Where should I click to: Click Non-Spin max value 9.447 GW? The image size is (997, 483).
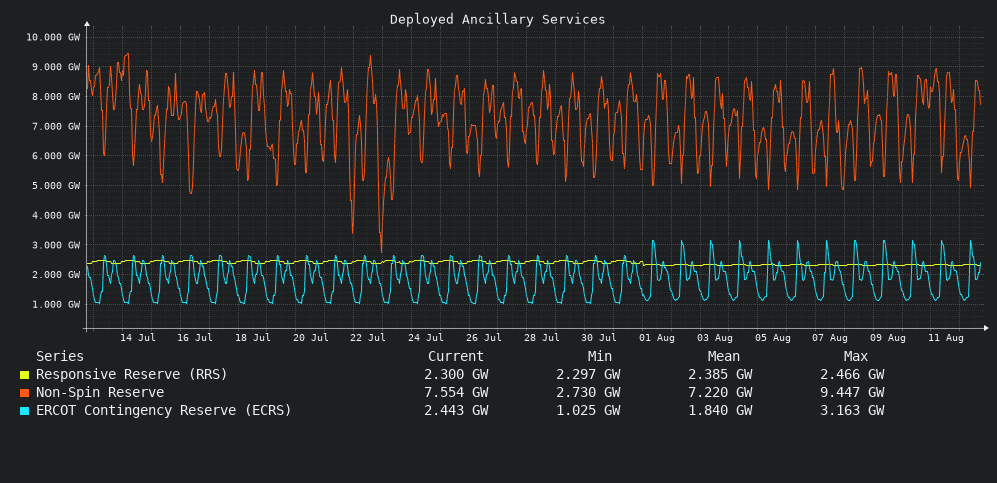(852, 393)
